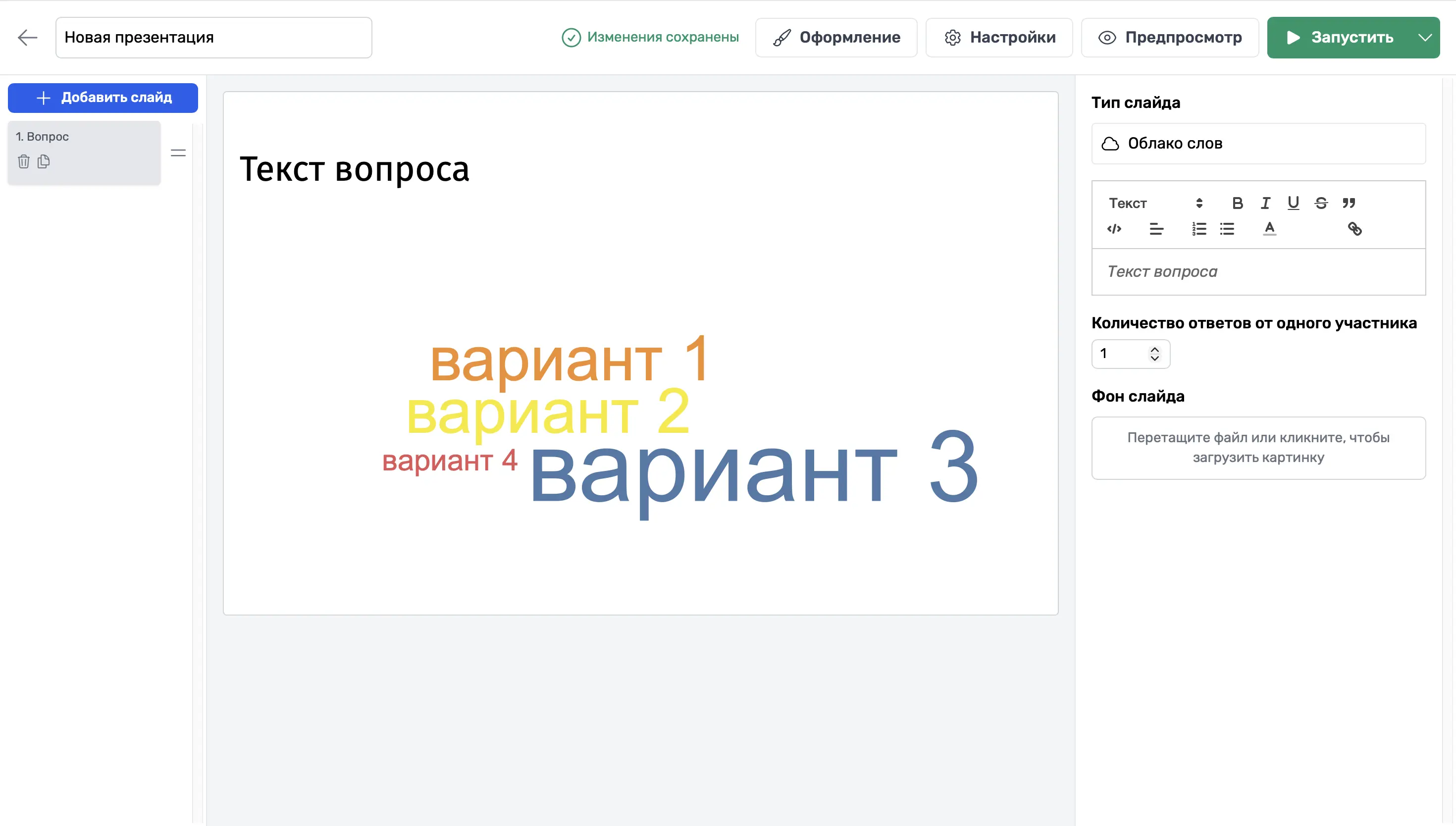Click the answers count number field
Screen dimensions: 1456x826
coord(1131,354)
